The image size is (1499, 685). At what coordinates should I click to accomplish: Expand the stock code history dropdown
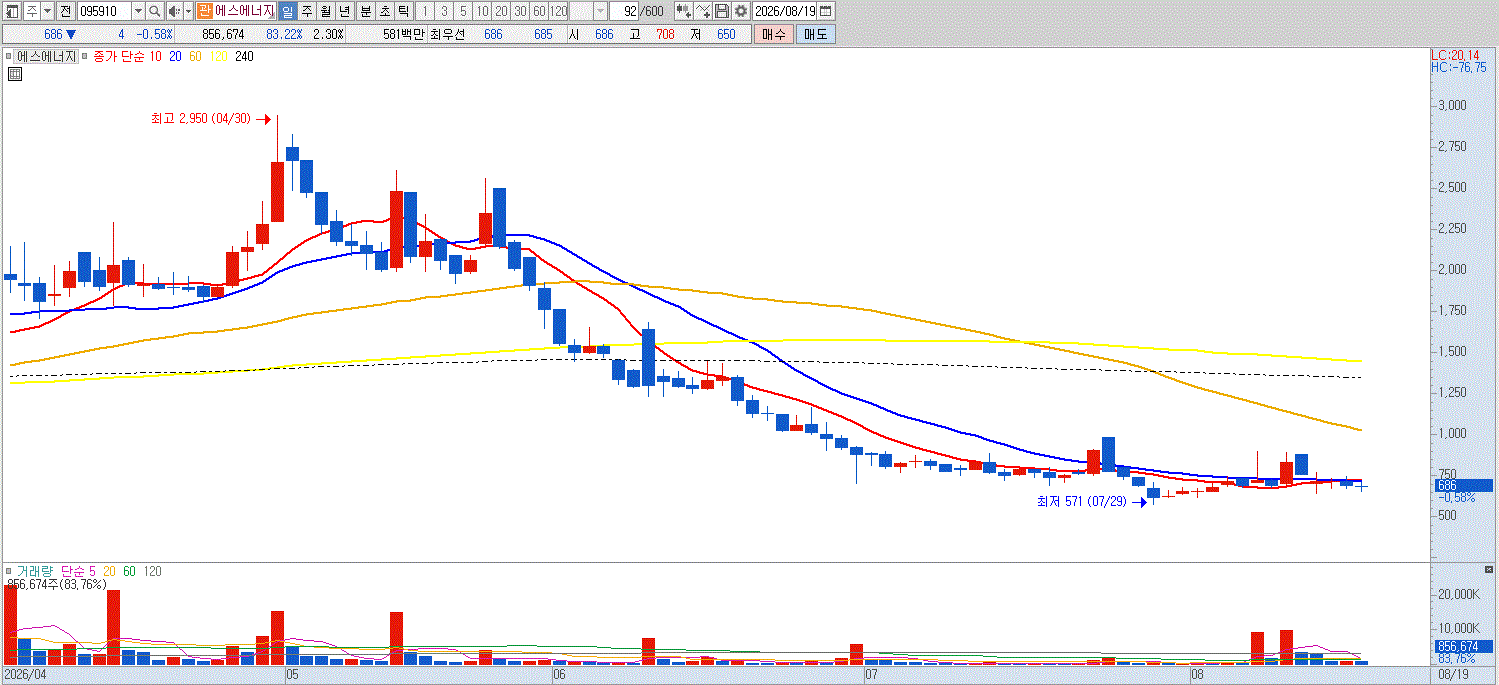139,11
